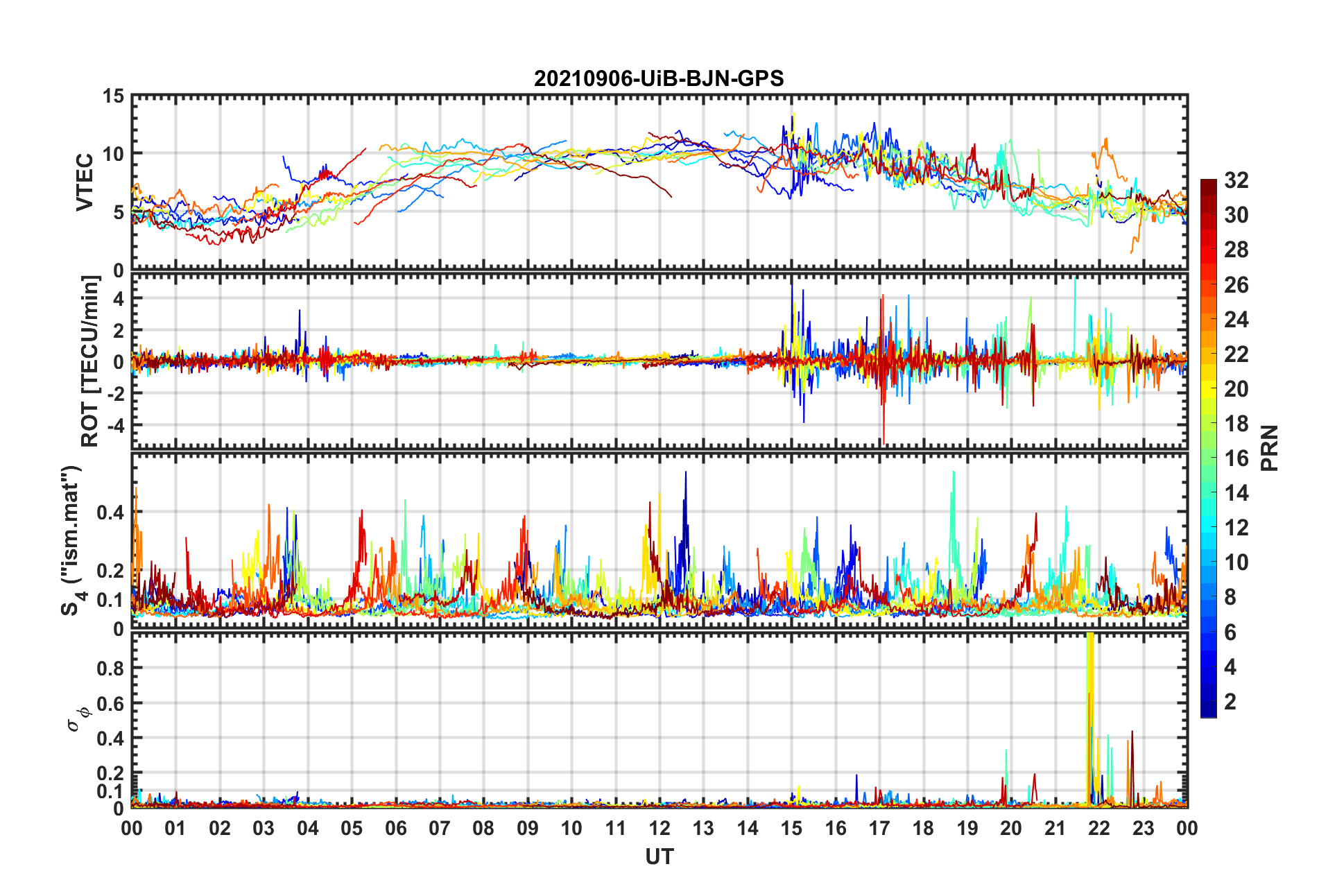Click the -4 tick on the ROT axis
The width and height of the screenshot is (1319, 896).
point(115,424)
